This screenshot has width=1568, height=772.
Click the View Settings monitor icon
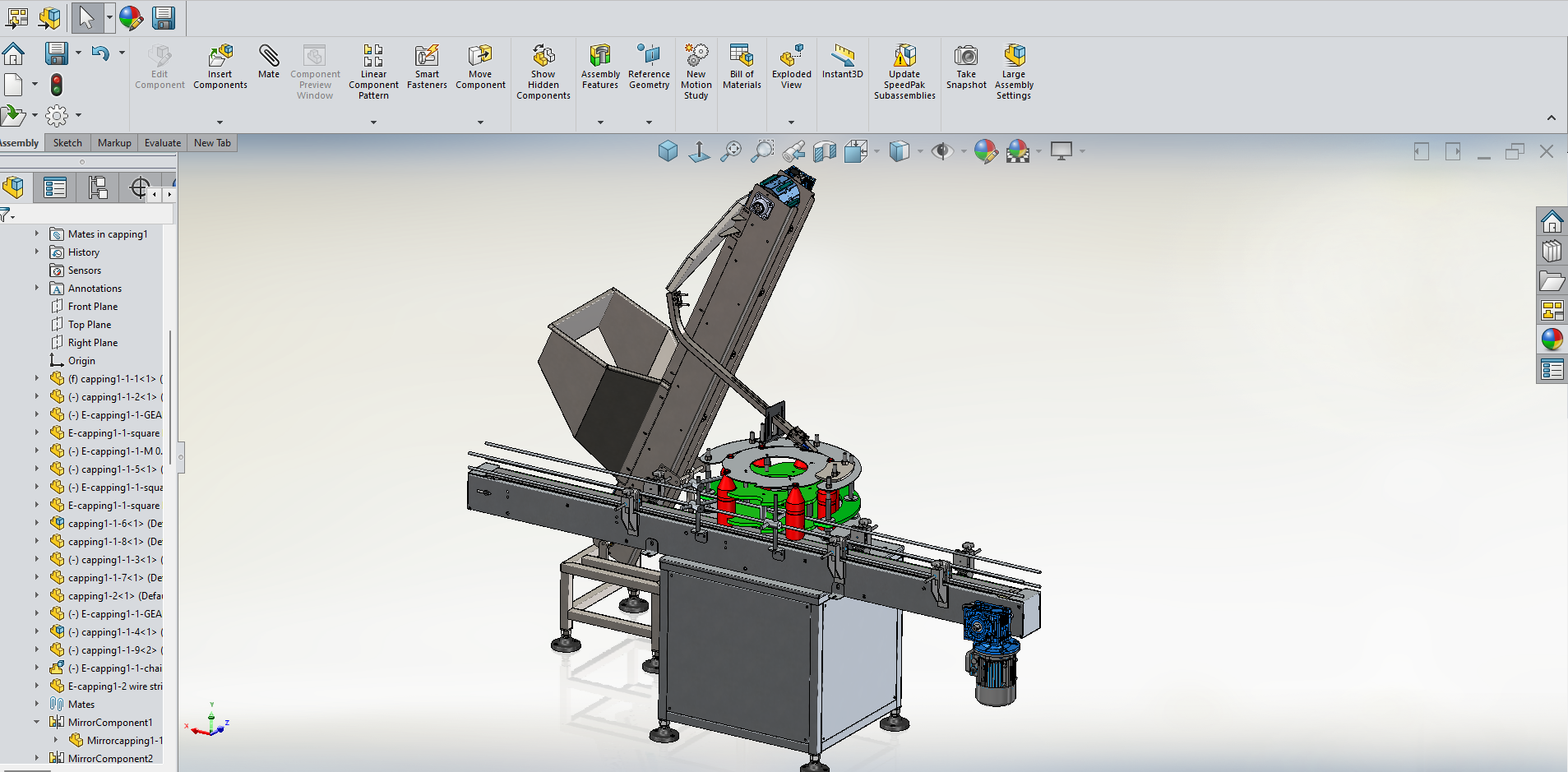(1062, 151)
